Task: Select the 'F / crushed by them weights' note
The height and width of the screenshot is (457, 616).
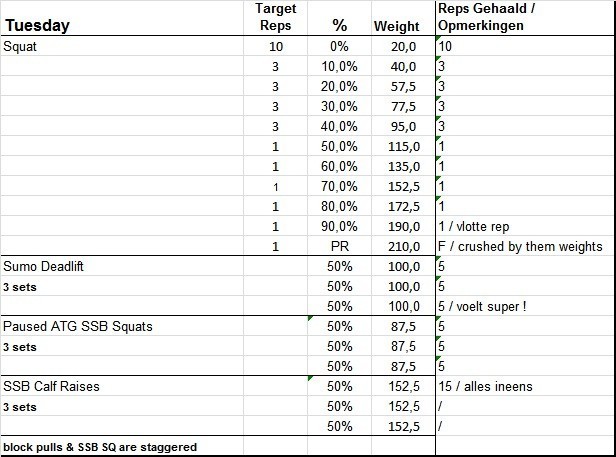Action: pyautogui.click(x=521, y=246)
